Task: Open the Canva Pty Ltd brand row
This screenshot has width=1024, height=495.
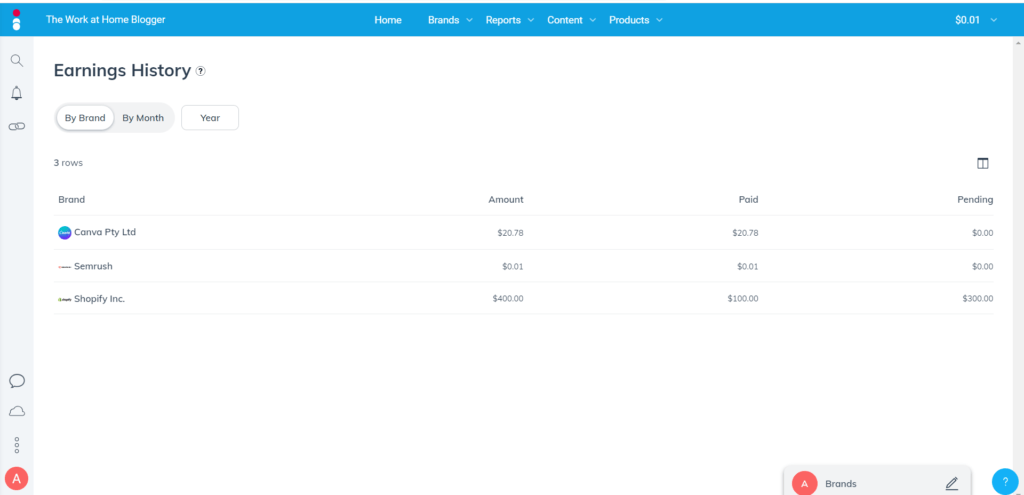Action: point(104,232)
